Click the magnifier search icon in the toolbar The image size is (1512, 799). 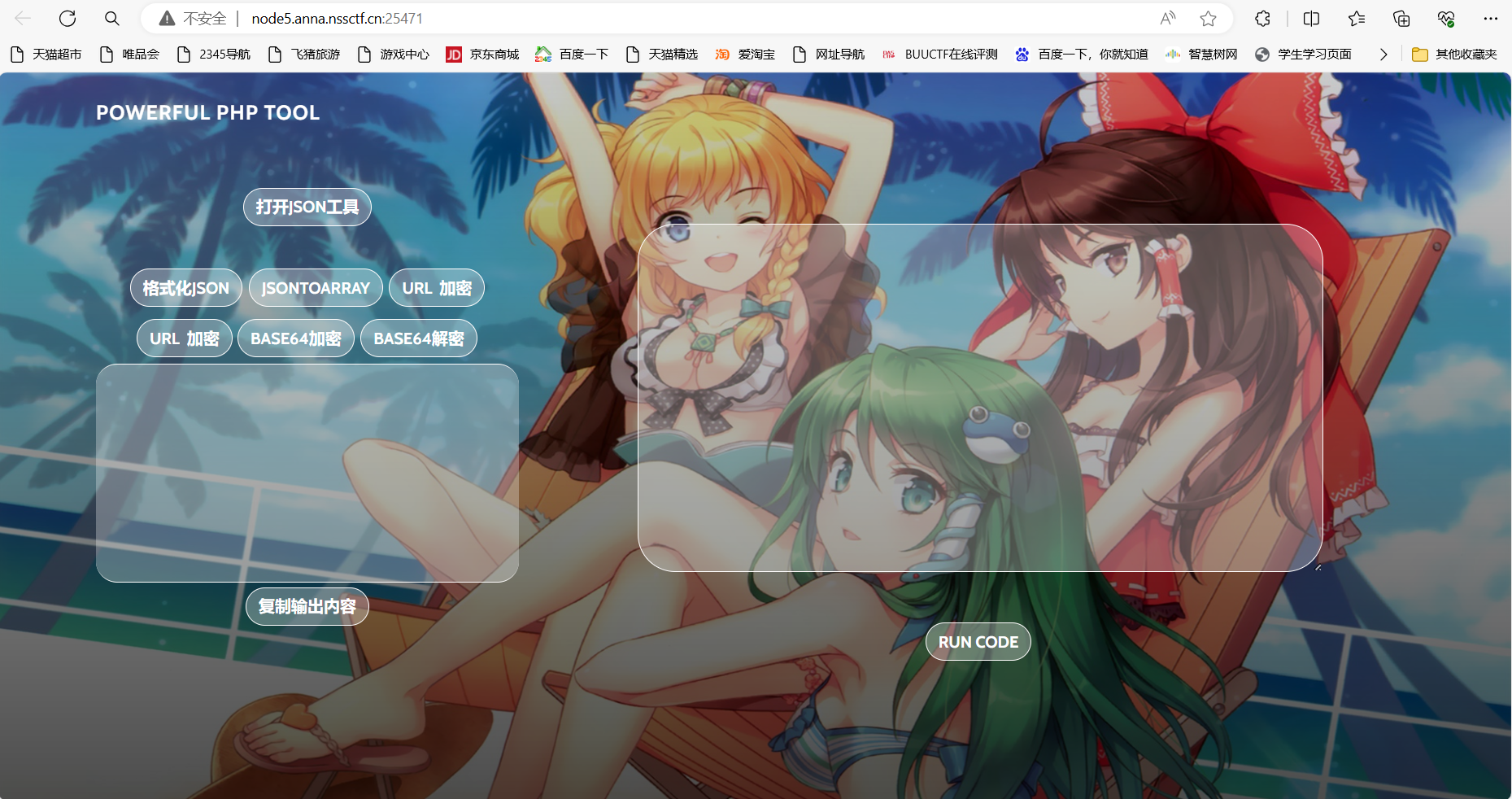click(112, 18)
